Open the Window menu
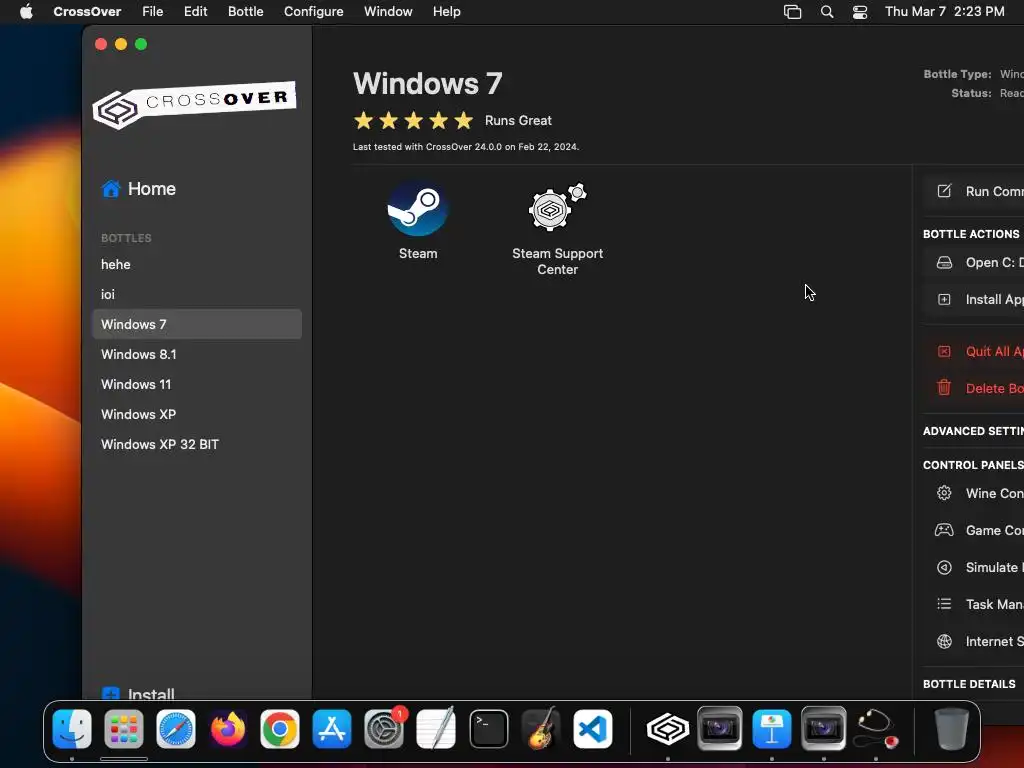 (388, 12)
